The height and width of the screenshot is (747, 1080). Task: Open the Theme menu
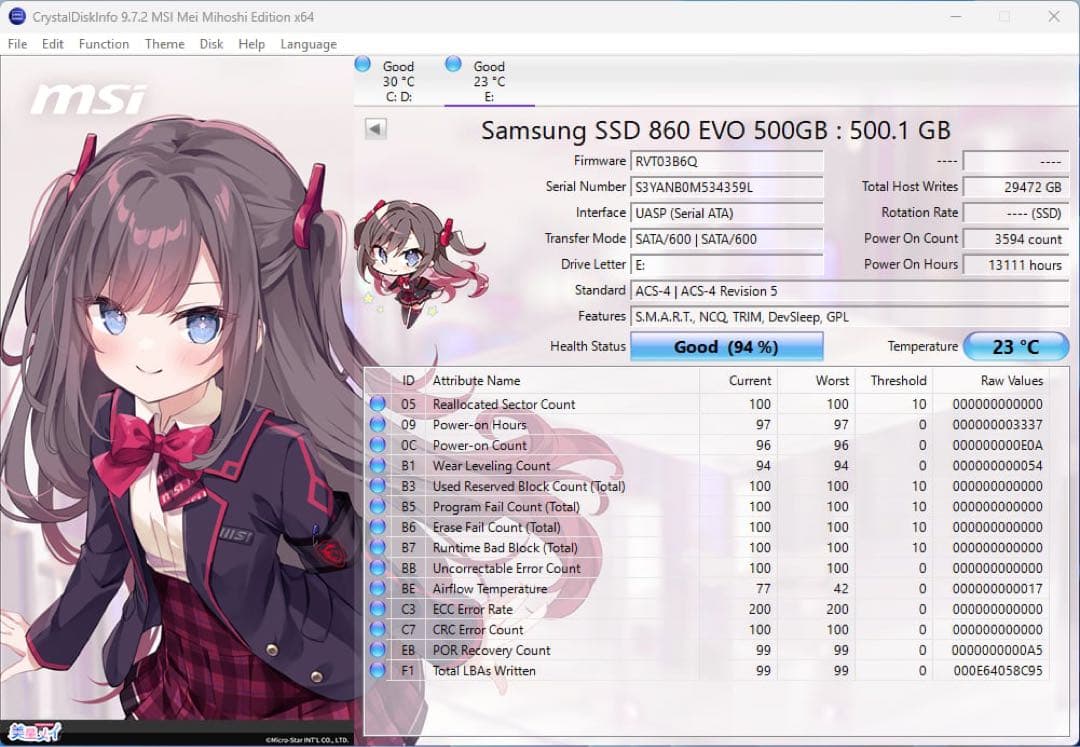click(x=165, y=44)
